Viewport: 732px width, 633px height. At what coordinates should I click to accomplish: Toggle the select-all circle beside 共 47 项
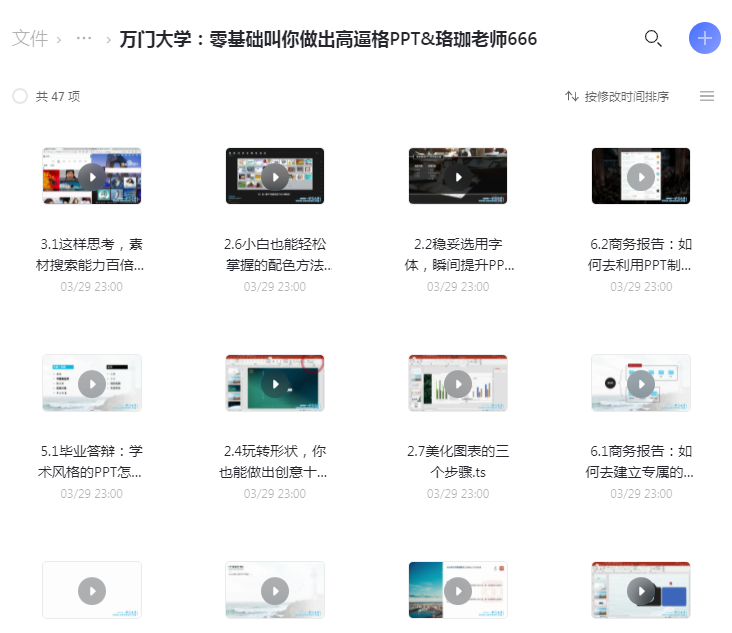click(20, 96)
